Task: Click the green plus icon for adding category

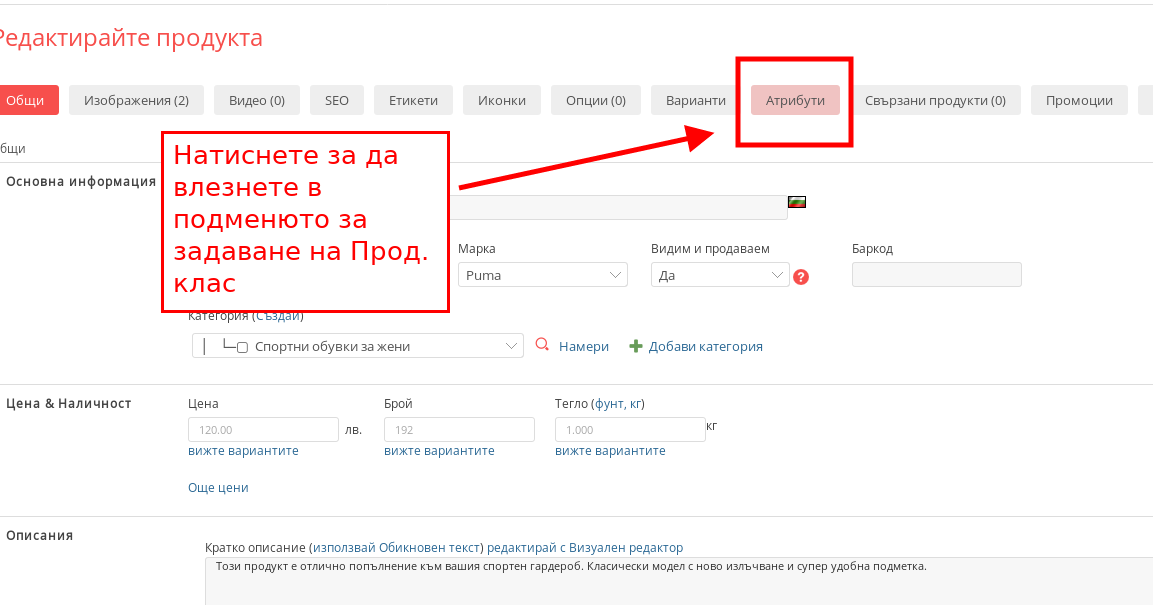Action: (635, 346)
